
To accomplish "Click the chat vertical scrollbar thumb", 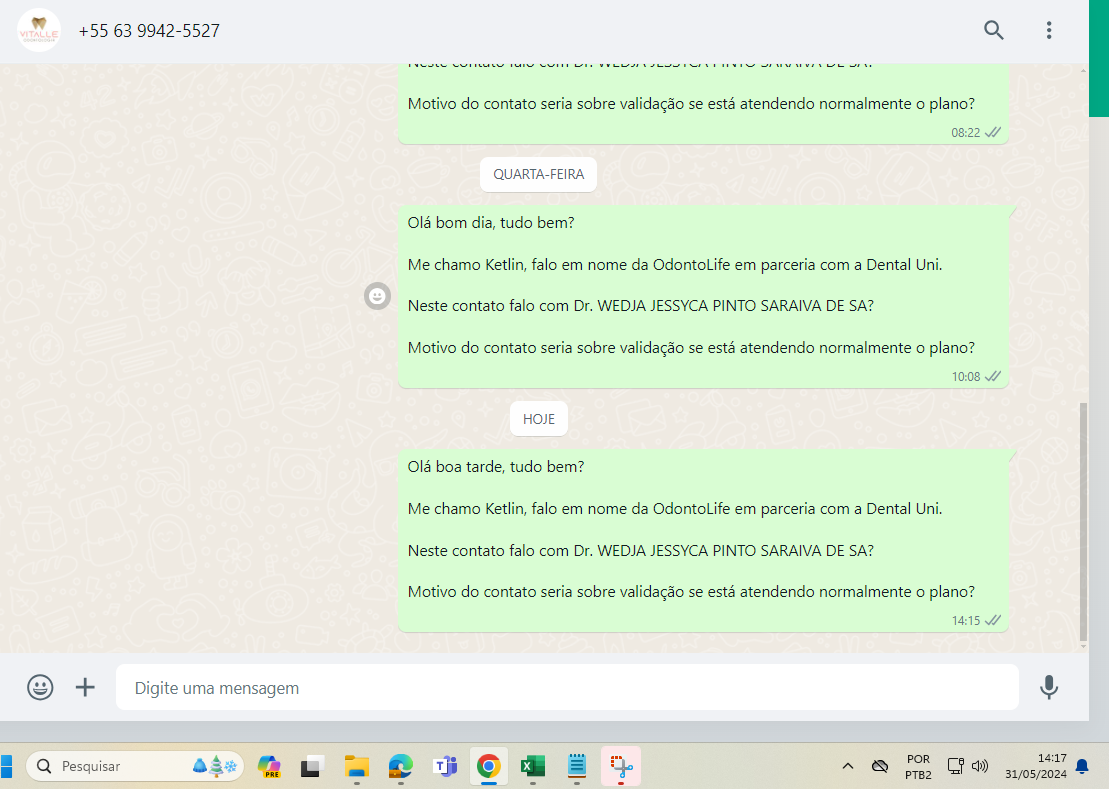I will [x=1083, y=521].
